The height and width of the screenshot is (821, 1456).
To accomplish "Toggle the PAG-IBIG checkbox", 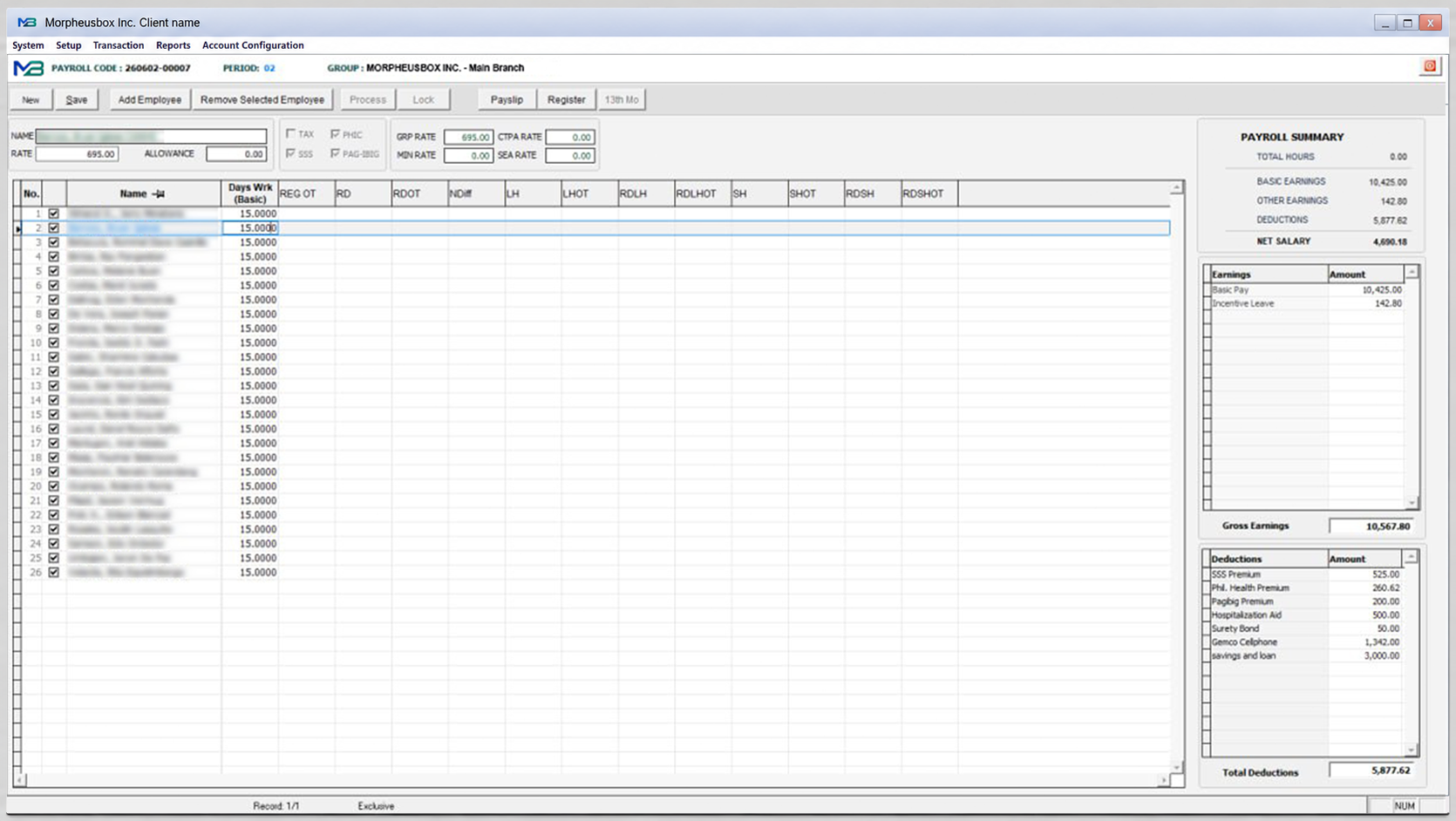I will [336, 153].
